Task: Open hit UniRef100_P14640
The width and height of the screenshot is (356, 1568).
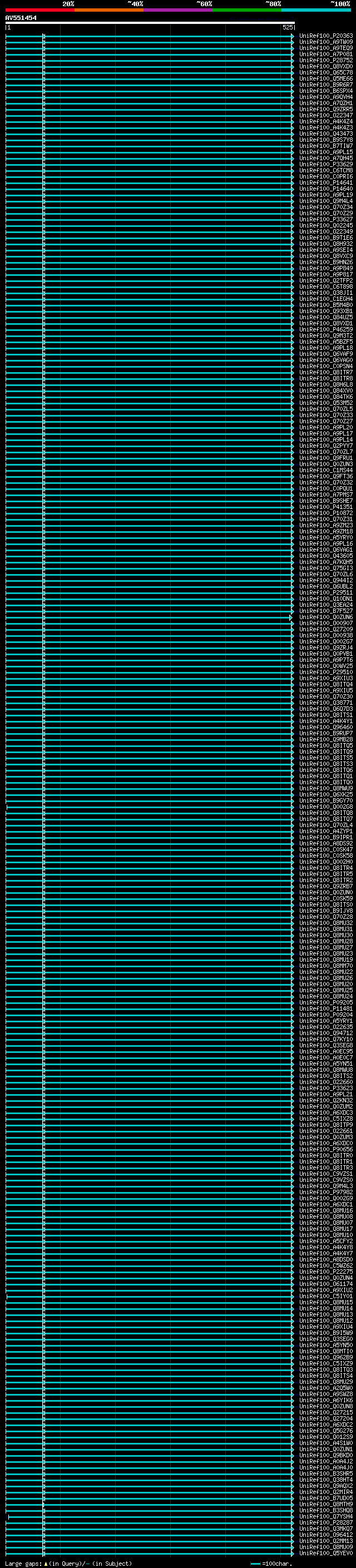Action: 325,189
